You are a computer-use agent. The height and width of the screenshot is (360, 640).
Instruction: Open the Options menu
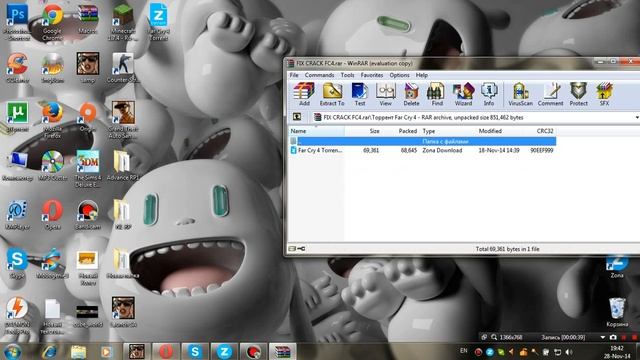pyautogui.click(x=399, y=75)
